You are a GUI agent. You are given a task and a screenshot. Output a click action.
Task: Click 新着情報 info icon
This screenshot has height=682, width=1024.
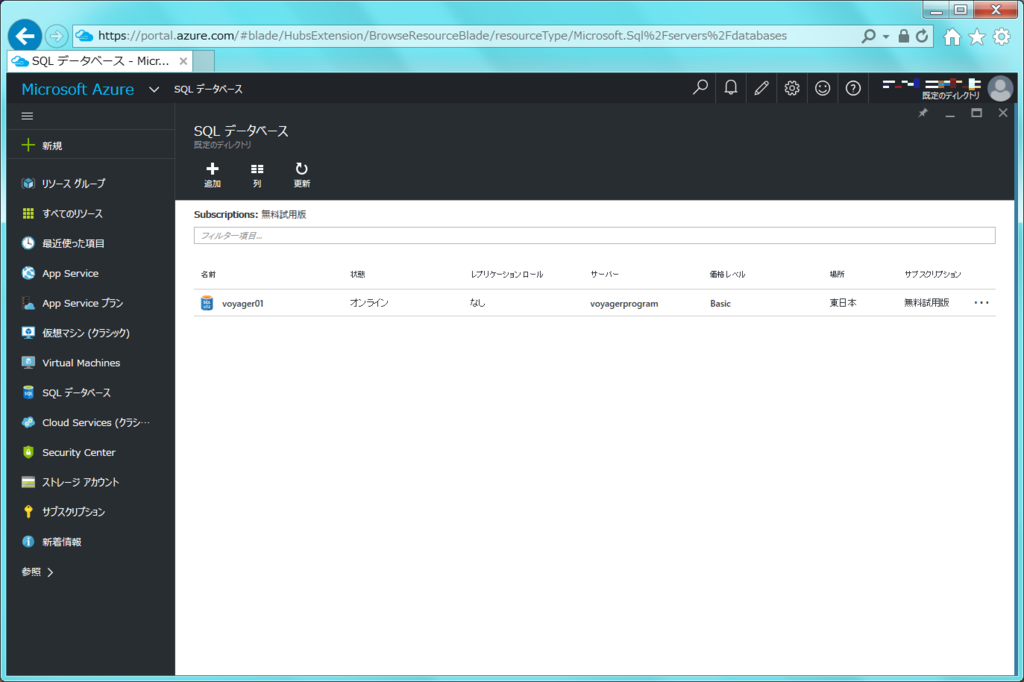pos(28,542)
